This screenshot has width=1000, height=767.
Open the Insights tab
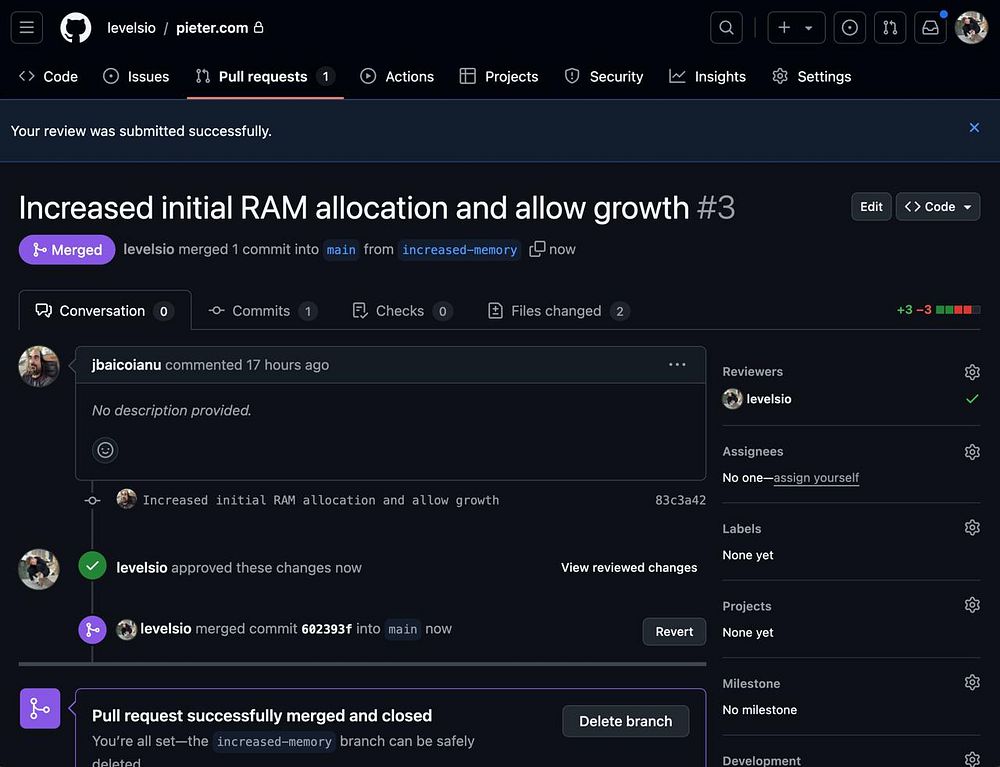tap(707, 77)
